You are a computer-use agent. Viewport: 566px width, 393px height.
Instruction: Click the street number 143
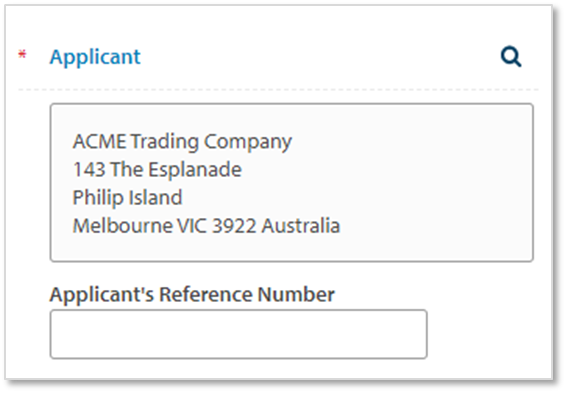pyautogui.click(x=90, y=170)
